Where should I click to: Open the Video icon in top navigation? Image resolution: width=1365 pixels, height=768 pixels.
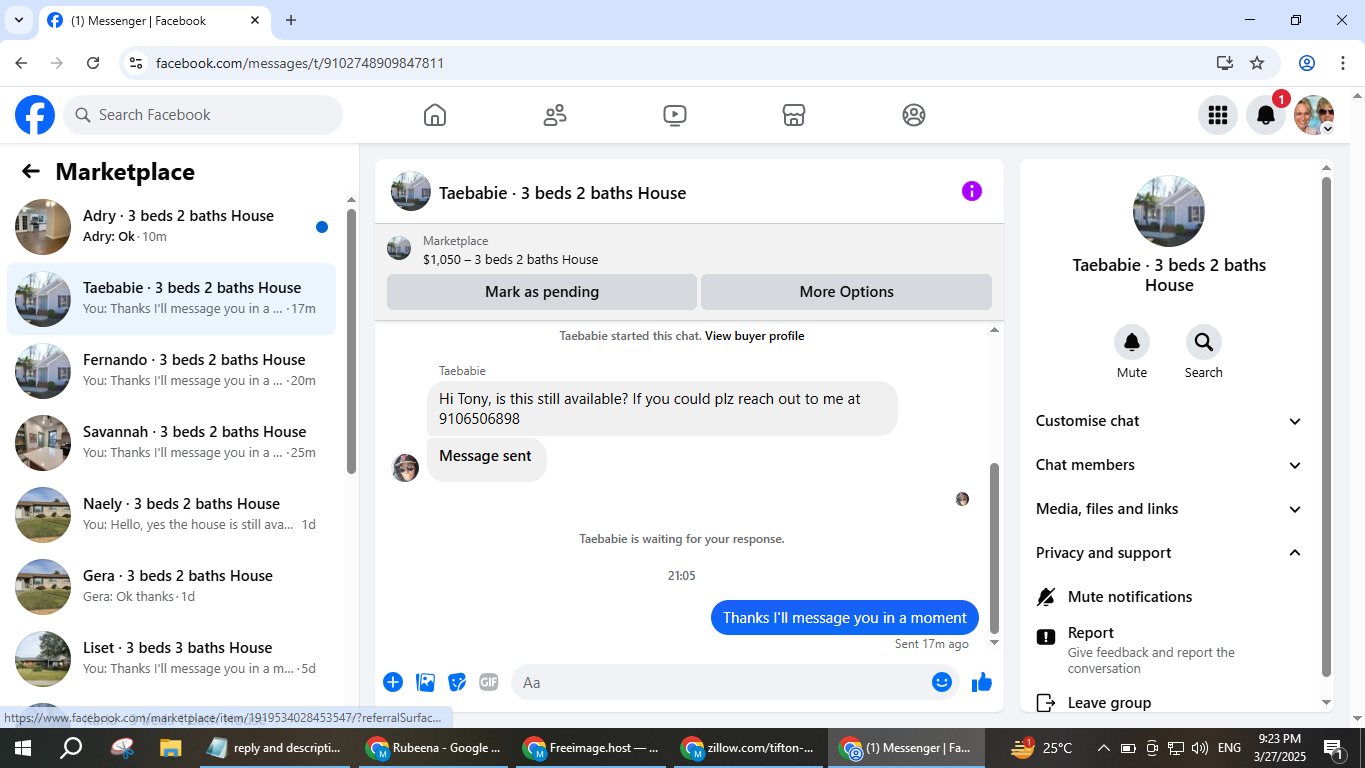[675, 115]
